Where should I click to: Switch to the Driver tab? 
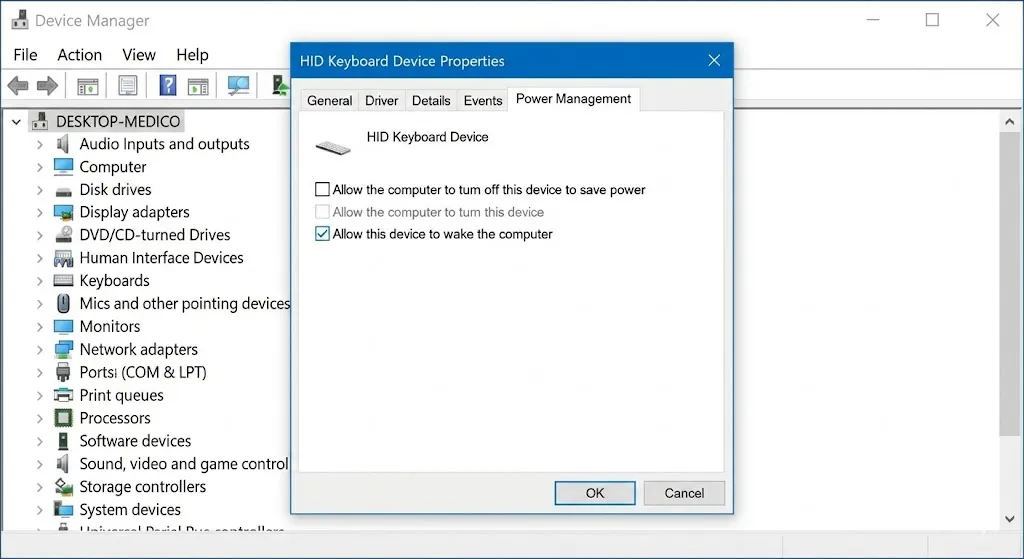tap(381, 101)
